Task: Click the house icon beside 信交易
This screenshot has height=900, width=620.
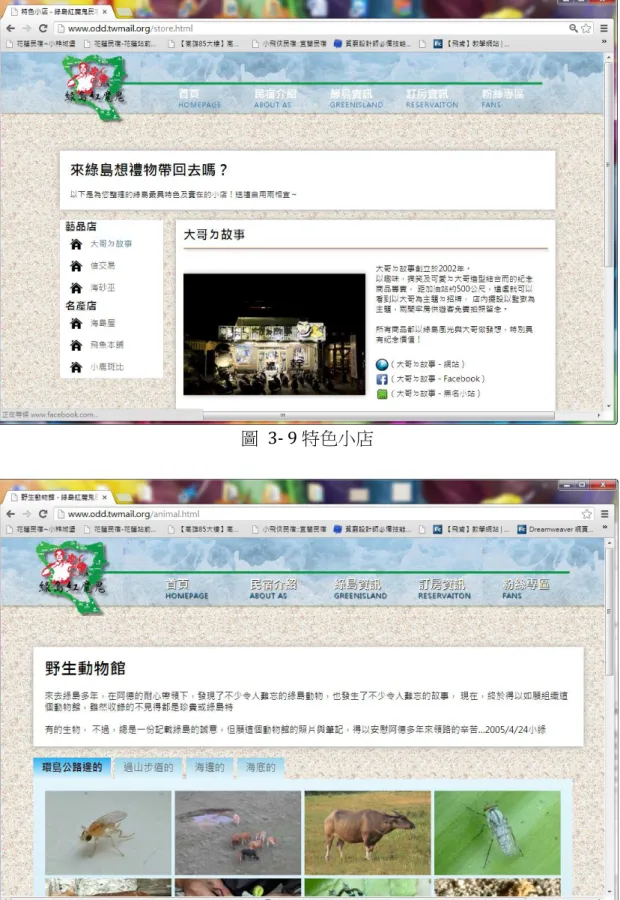Action: coord(76,266)
